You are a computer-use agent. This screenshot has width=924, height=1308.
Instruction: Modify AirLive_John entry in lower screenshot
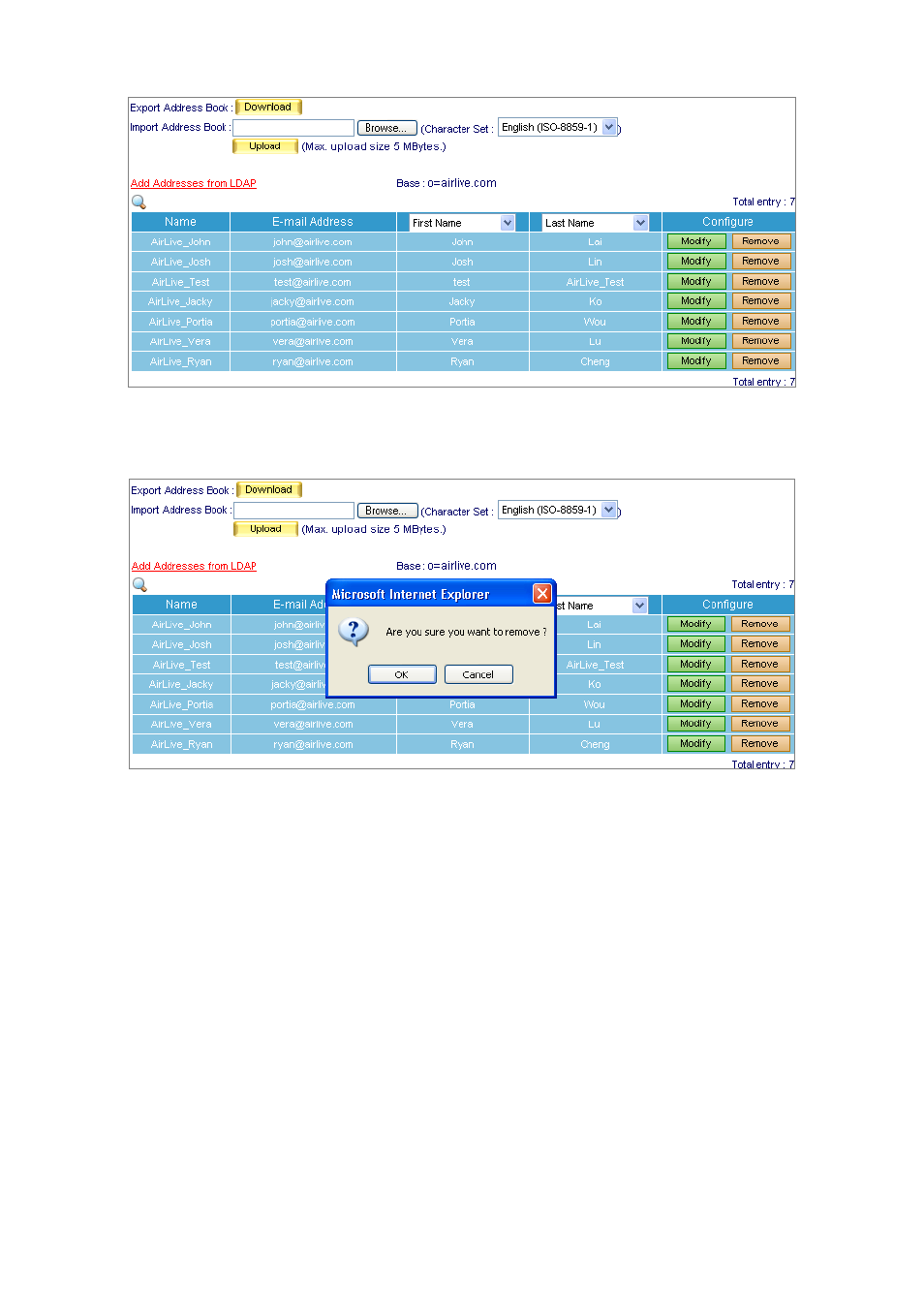(696, 624)
